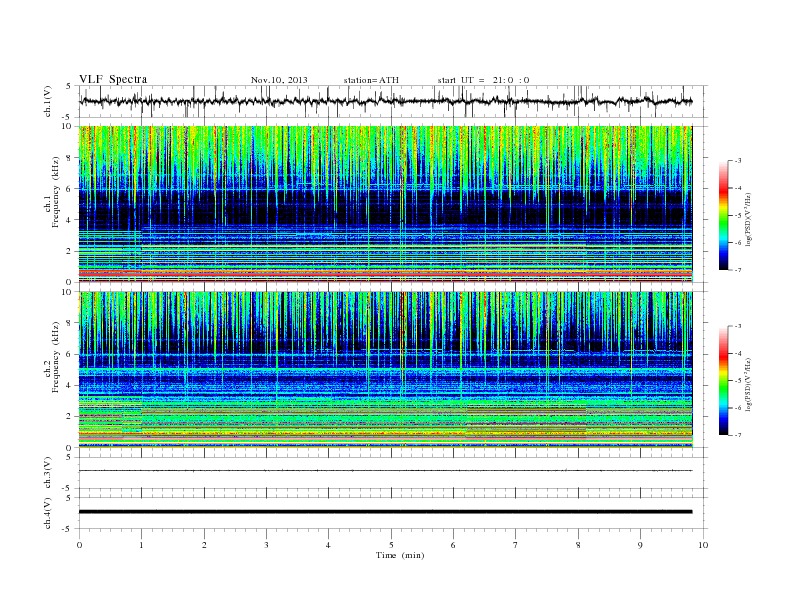Click the "-5" label on ch.1 color bar
The height and width of the screenshot is (612, 792).
point(737,215)
